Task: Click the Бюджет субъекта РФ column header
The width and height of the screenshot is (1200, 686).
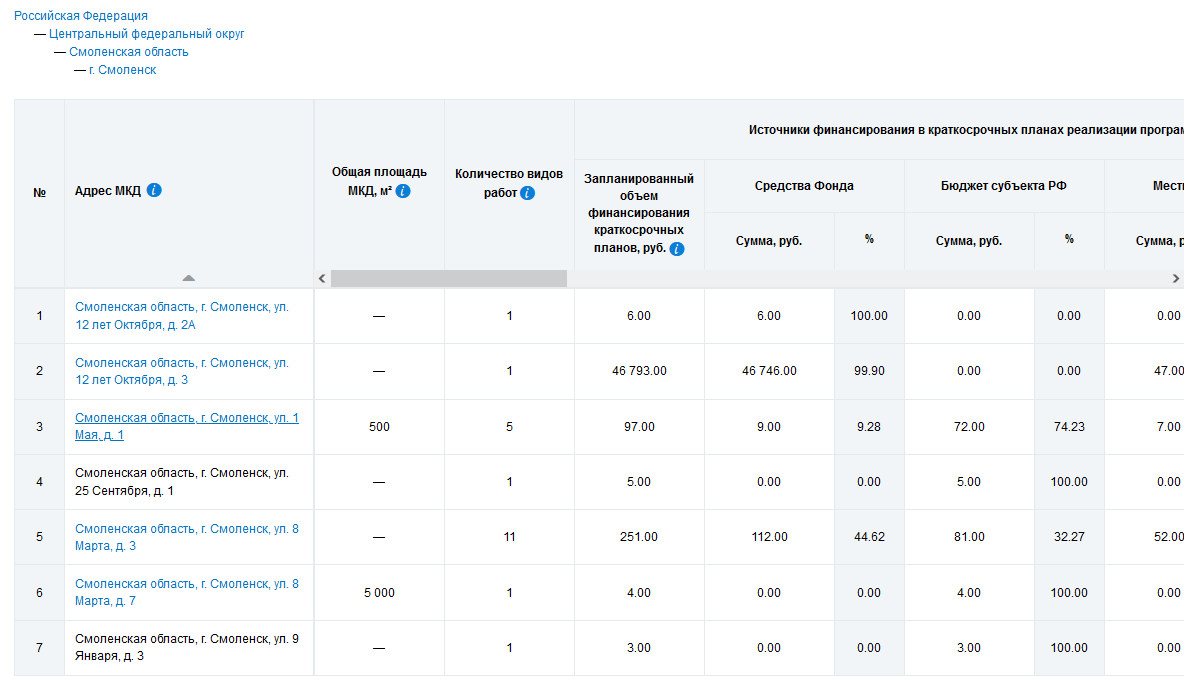Action: (x=1004, y=186)
